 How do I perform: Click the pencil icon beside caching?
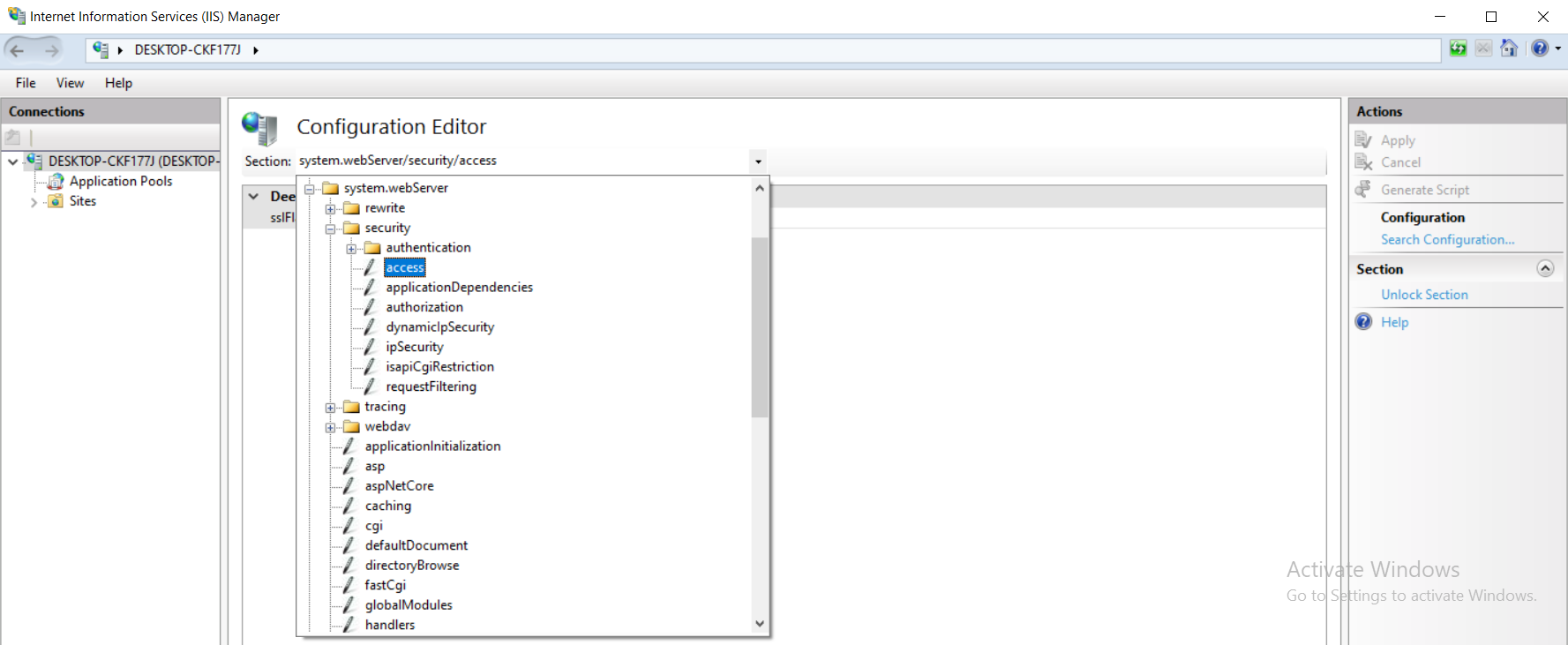[349, 506]
